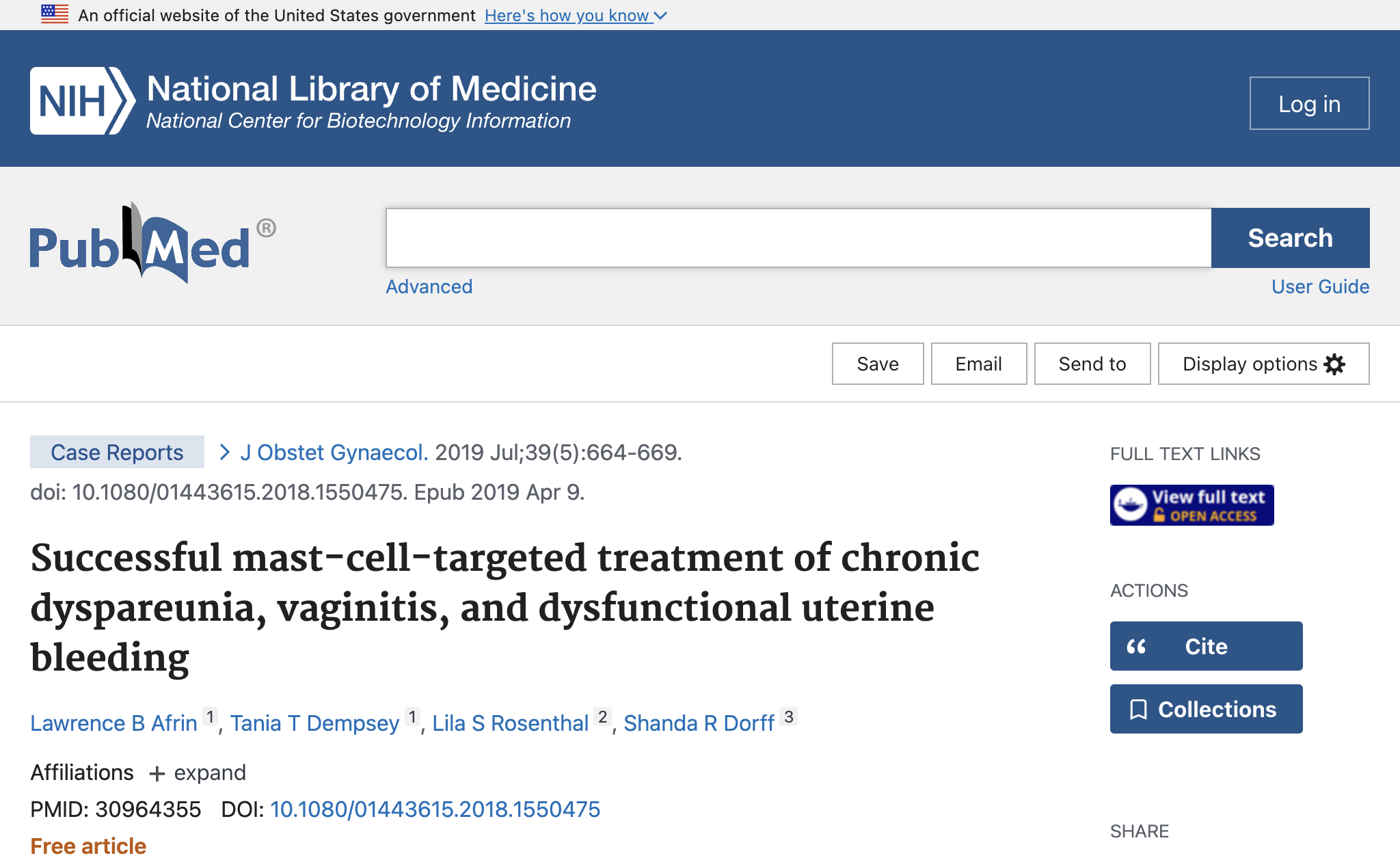
Task: Click the Save button
Action: point(878,364)
